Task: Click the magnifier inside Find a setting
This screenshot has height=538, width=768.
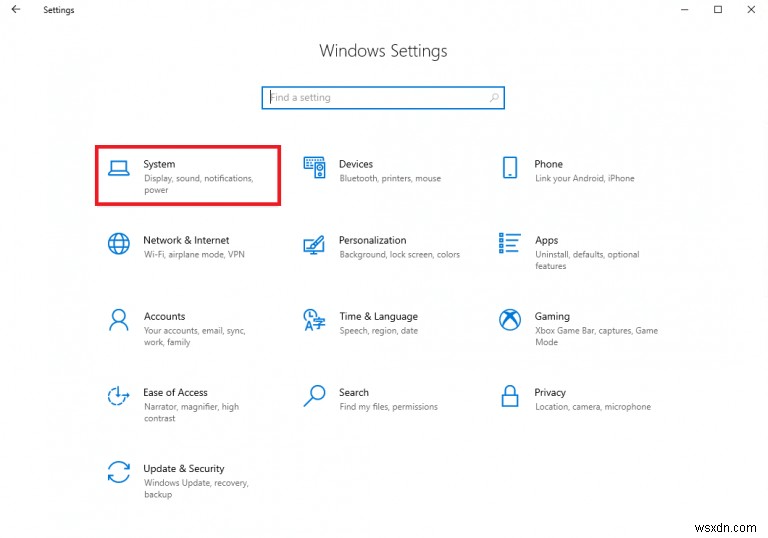Action: (495, 98)
